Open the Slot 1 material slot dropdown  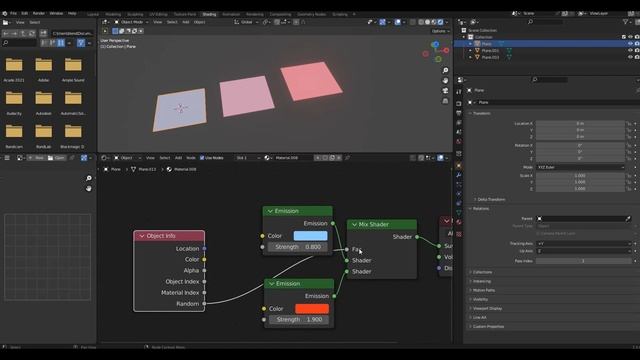tap(248, 158)
